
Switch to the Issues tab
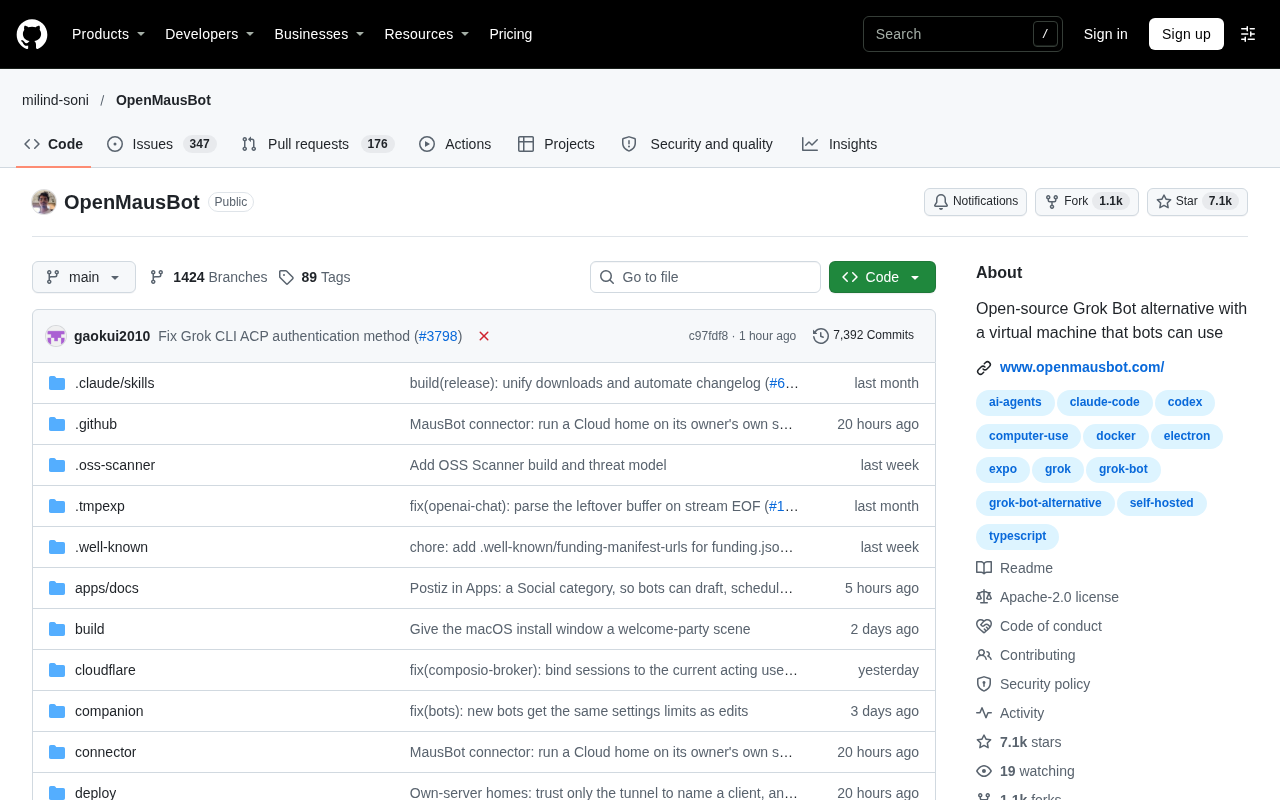[161, 144]
